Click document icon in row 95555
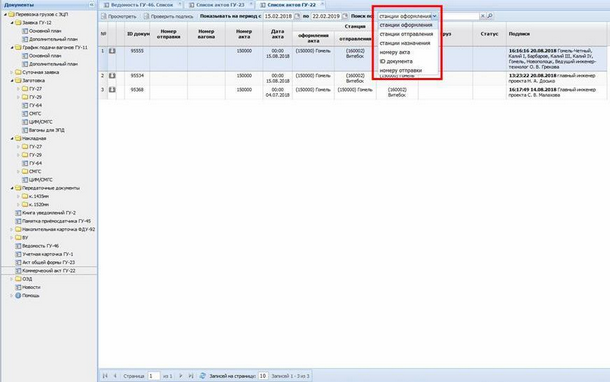Viewport: 610px width, 382px height. click(112, 51)
